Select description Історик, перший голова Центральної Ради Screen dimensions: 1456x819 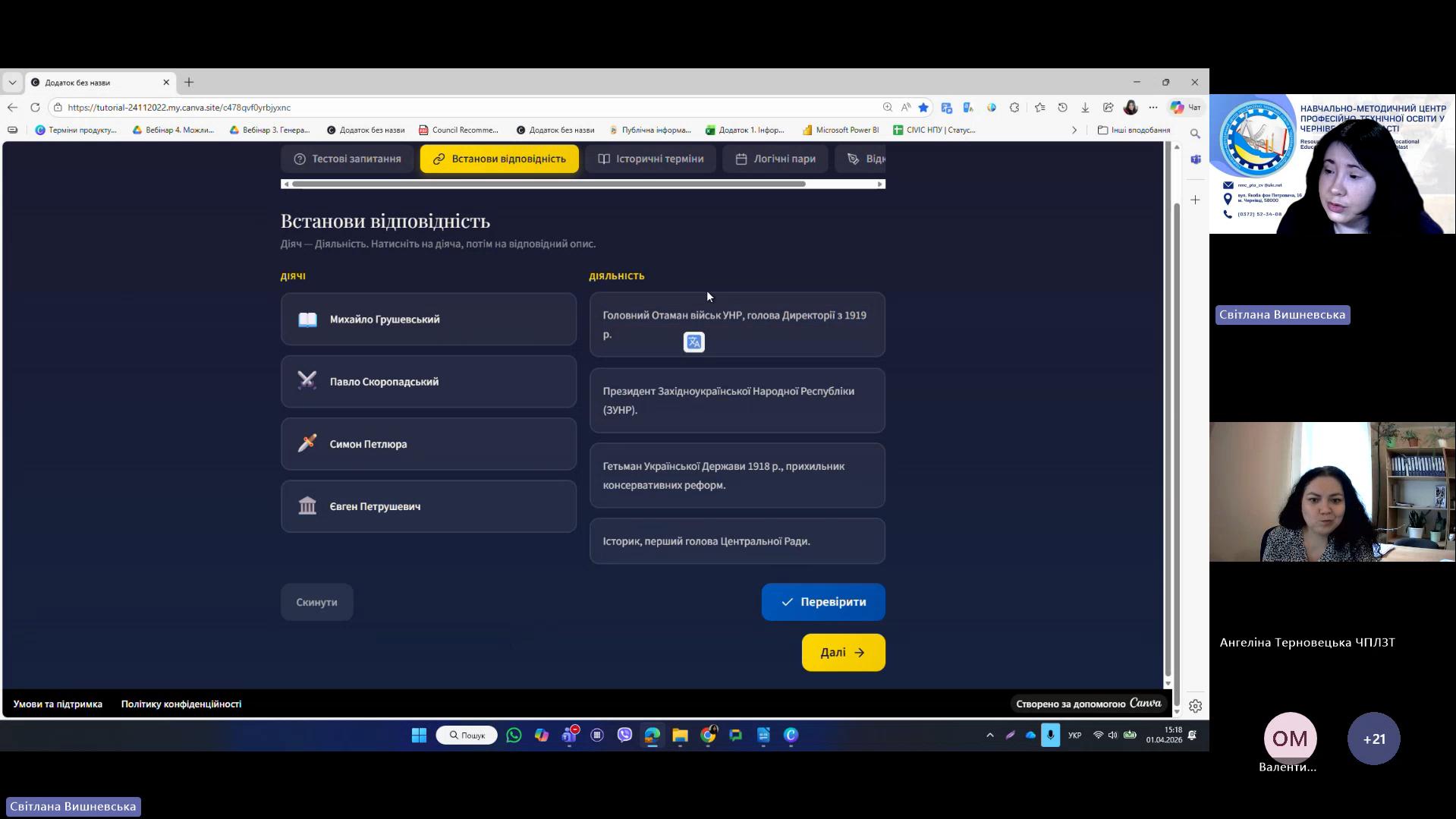(x=737, y=541)
